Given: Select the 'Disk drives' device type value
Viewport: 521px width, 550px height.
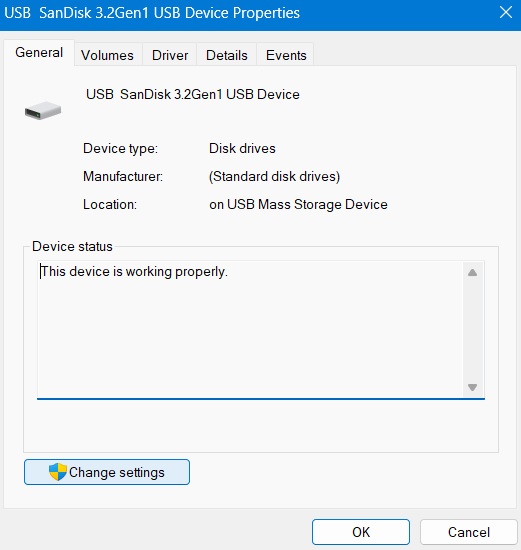Looking at the screenshot, I should coord(242,148).
